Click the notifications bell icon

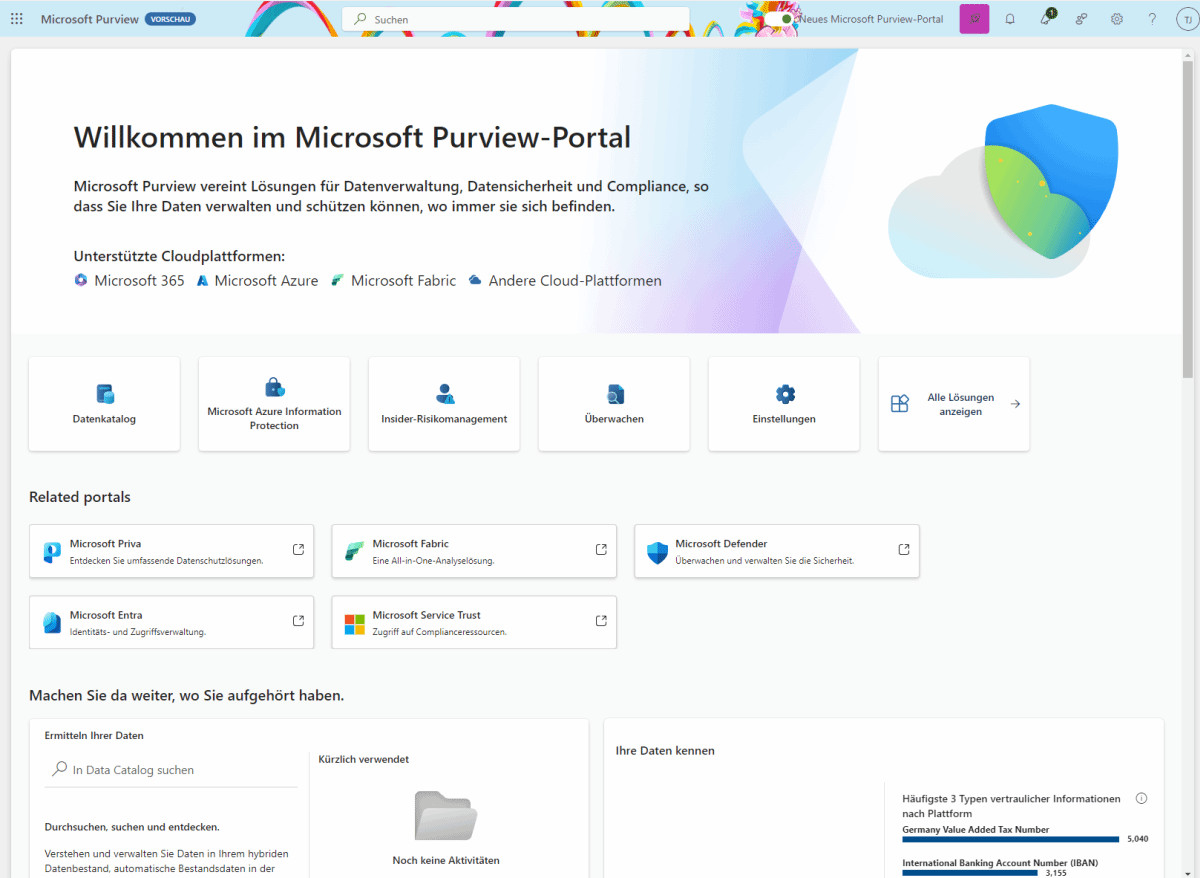coord(1010,18)
